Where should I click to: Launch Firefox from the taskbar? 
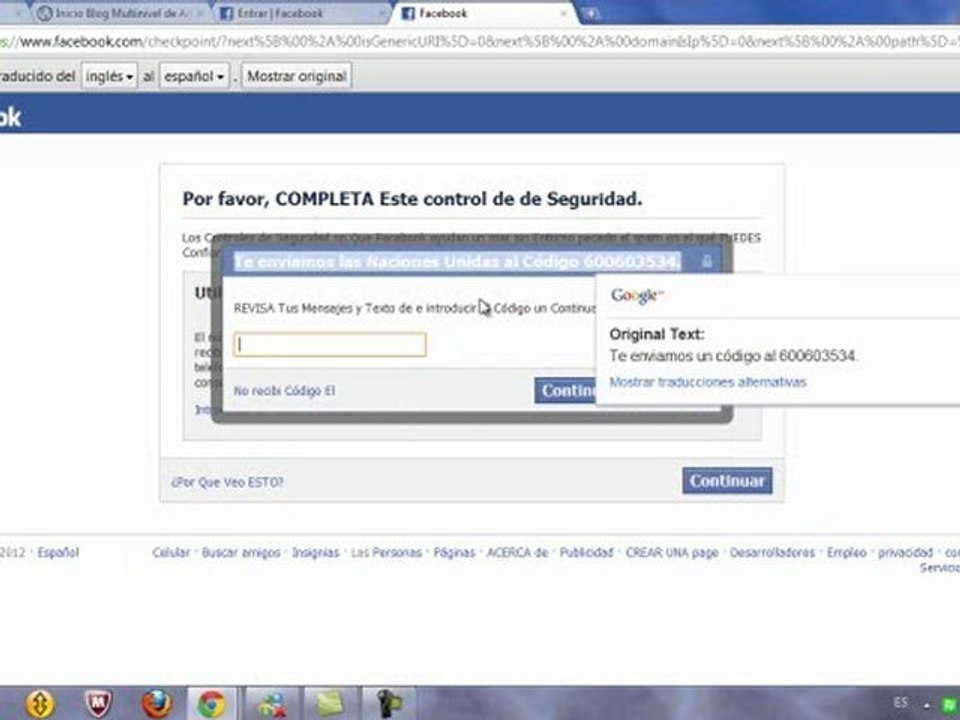(156, 703)
